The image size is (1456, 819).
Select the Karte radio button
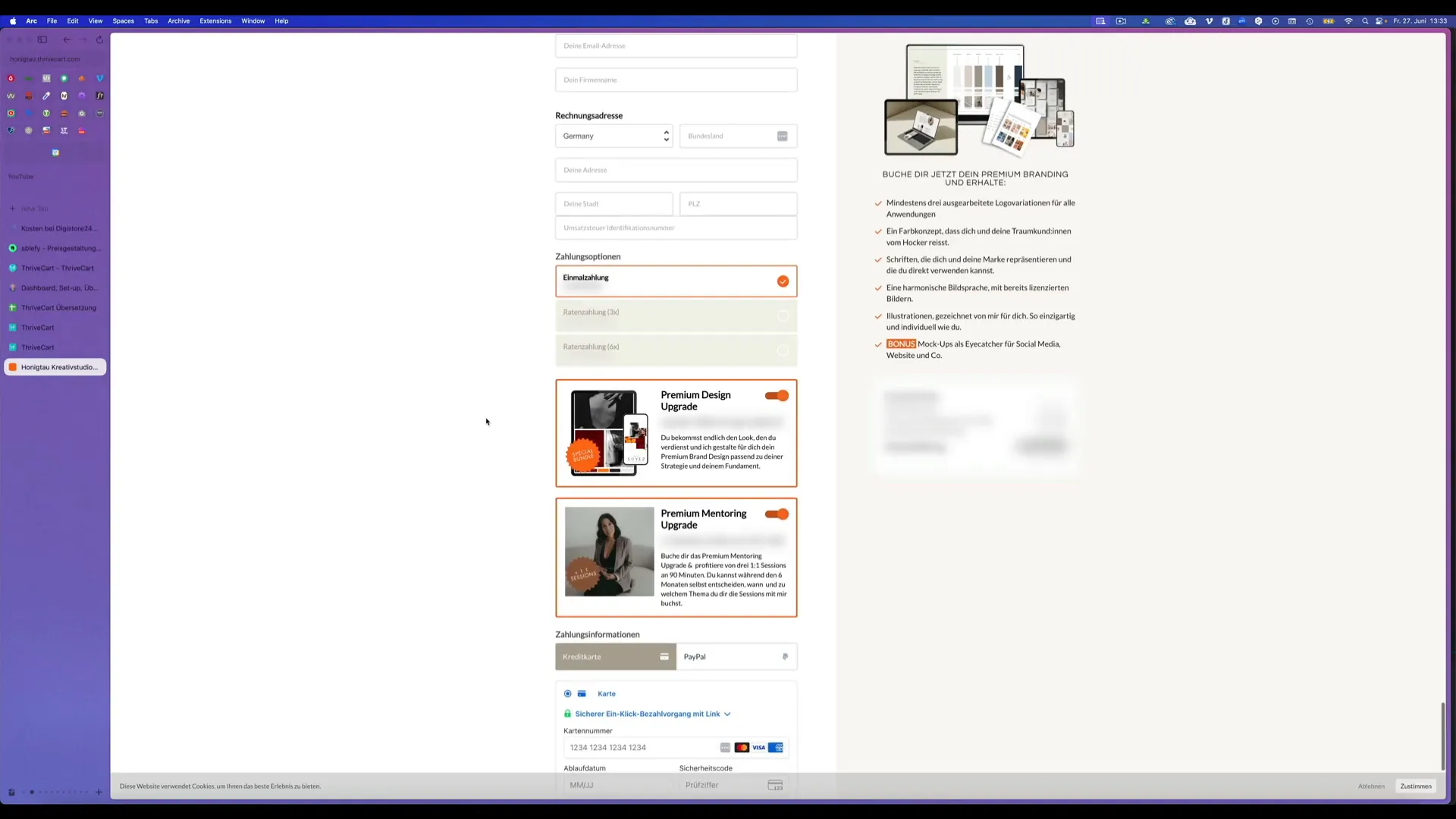click(567, 694)
